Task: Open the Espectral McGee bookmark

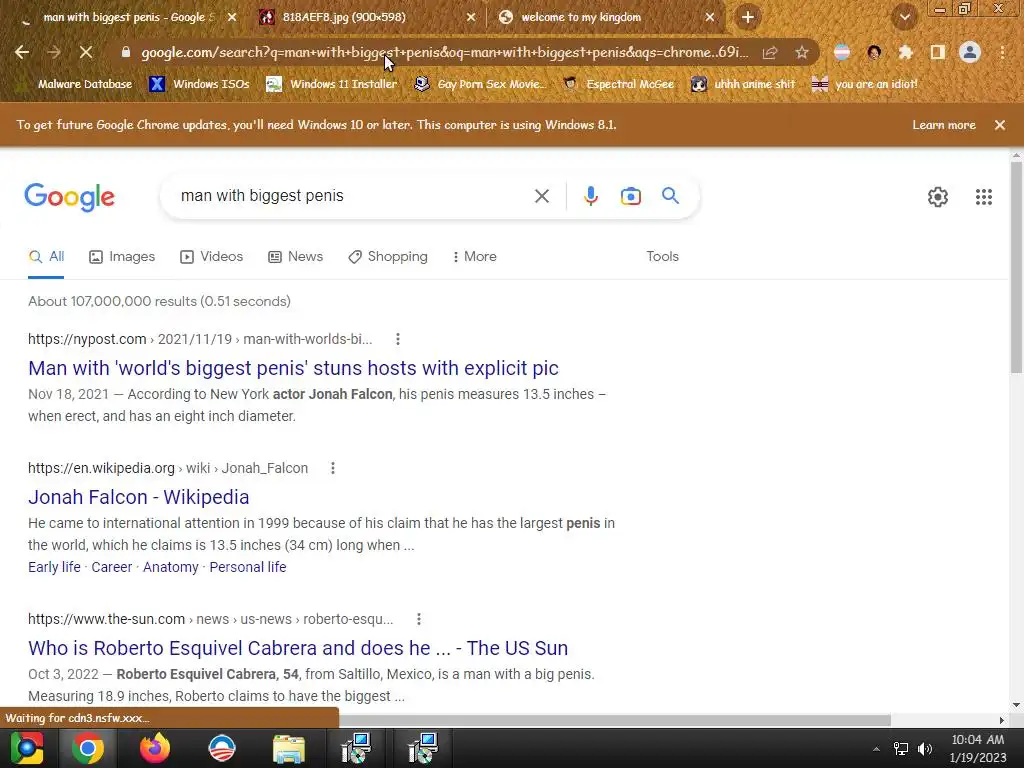Action: point(619,84)
